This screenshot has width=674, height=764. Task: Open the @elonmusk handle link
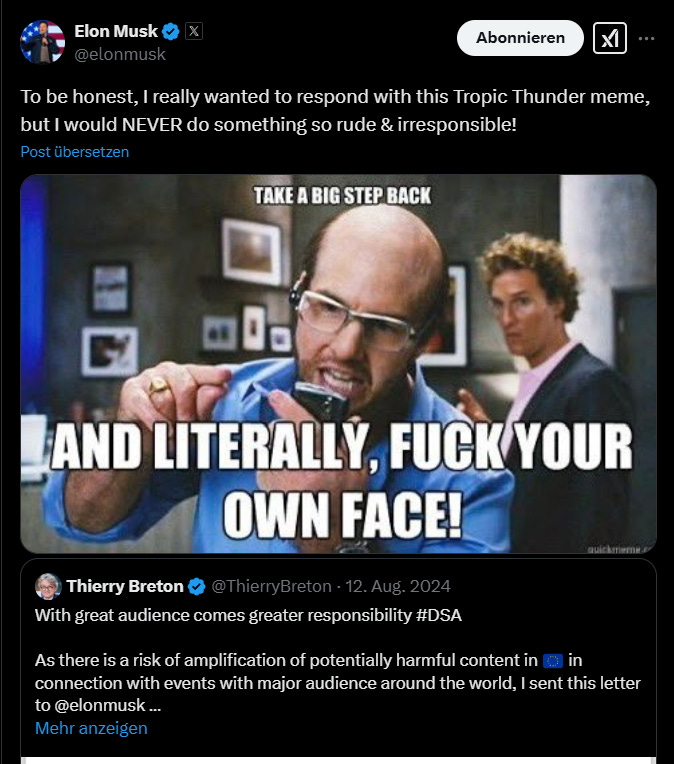coord(120,54)
